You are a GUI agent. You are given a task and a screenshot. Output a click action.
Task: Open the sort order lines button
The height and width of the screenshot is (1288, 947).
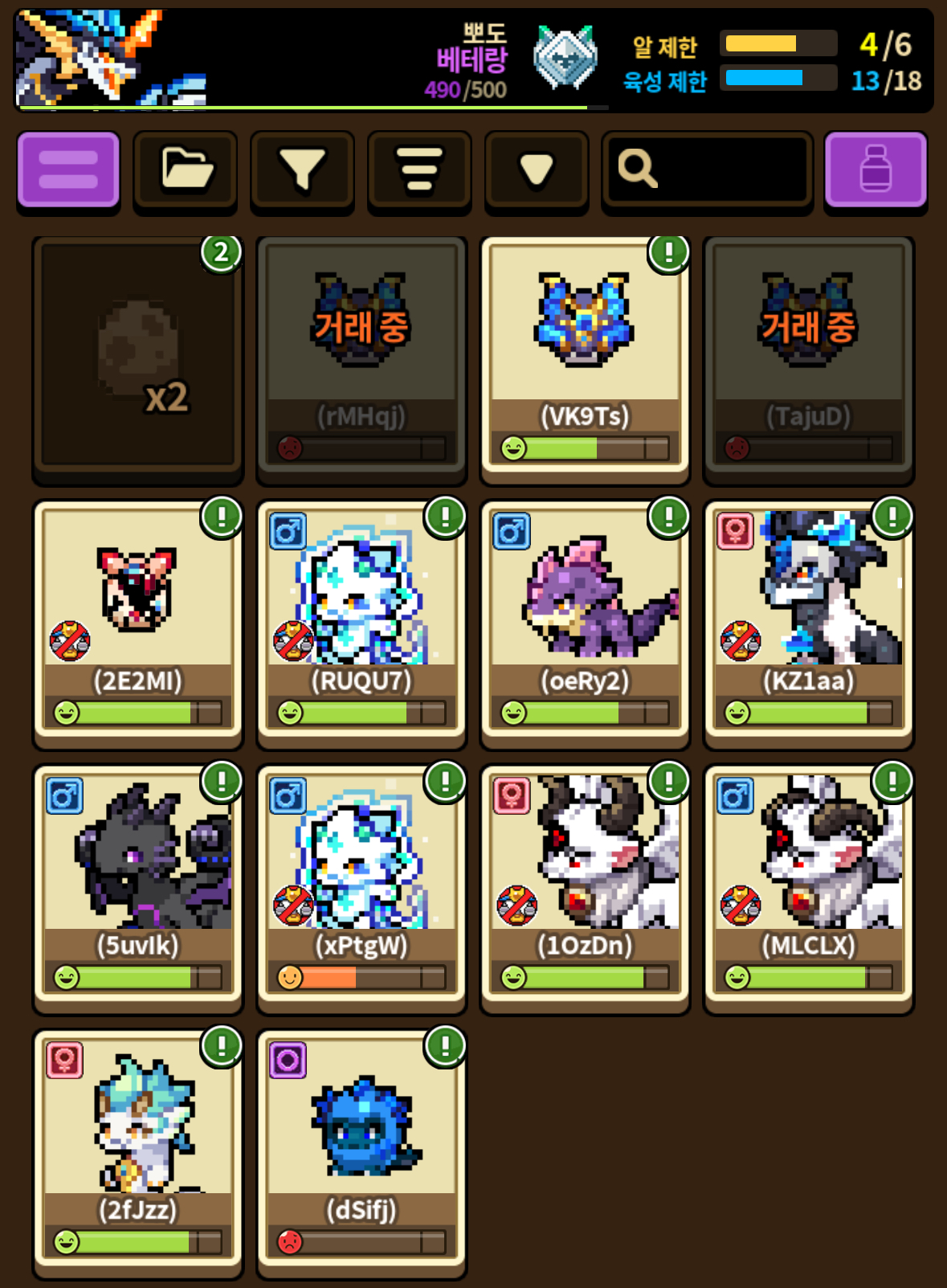pyautogui.click(x=419, y=170)
